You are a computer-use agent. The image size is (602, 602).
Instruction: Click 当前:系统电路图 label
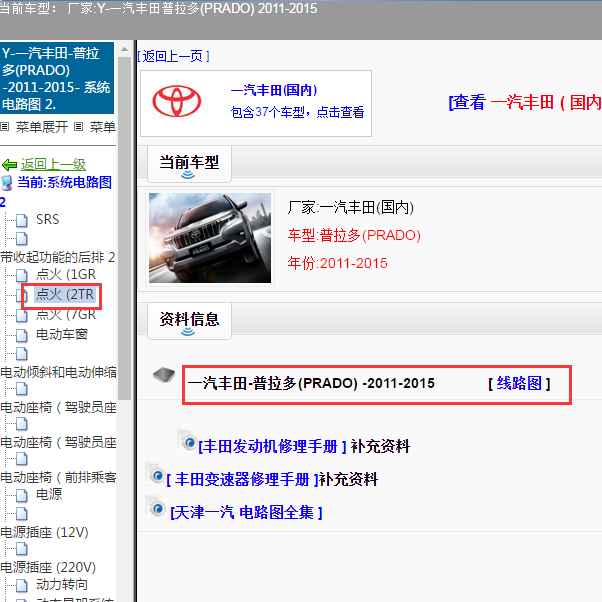(x=64, y=182)
